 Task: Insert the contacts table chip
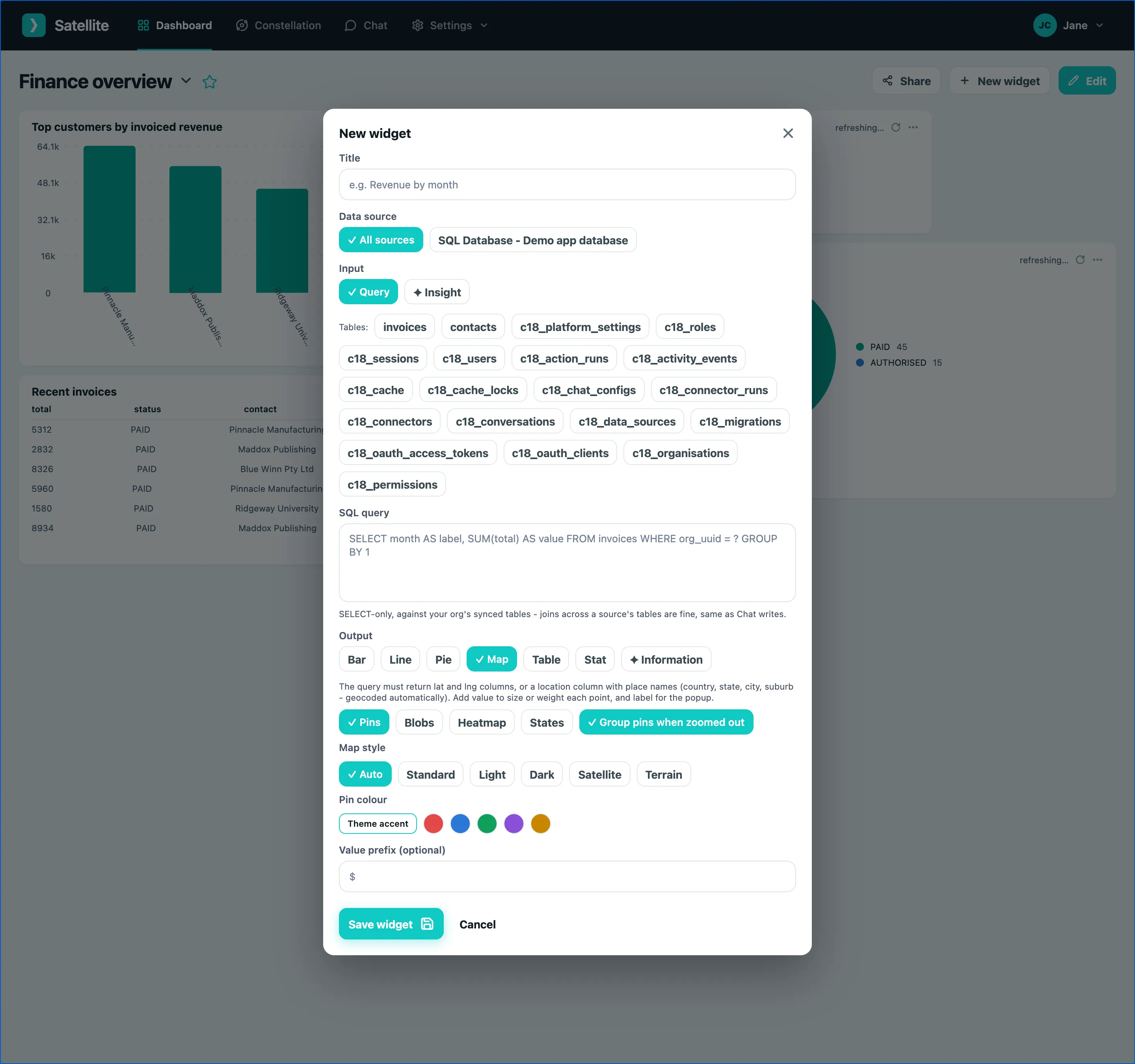click(473, 327)
